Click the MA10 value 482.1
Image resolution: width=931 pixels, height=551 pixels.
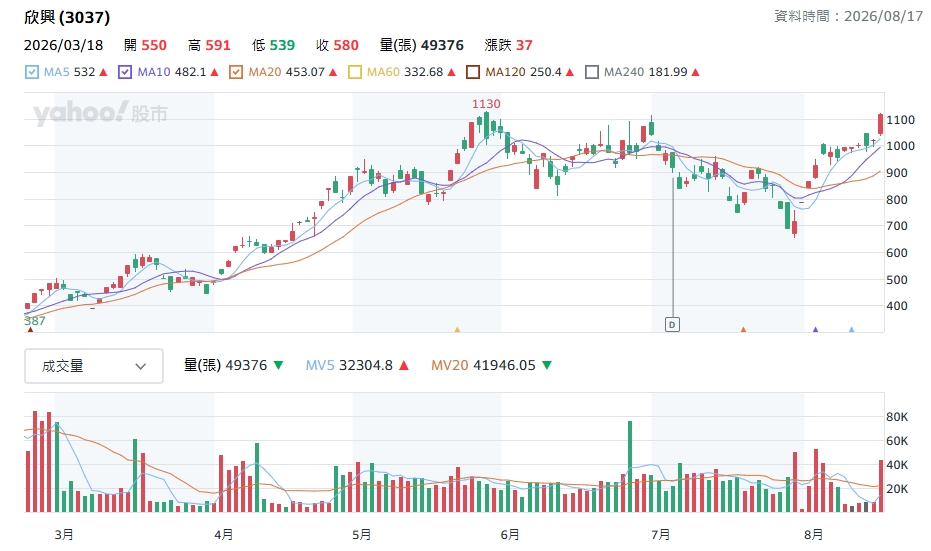coord(191,72)
